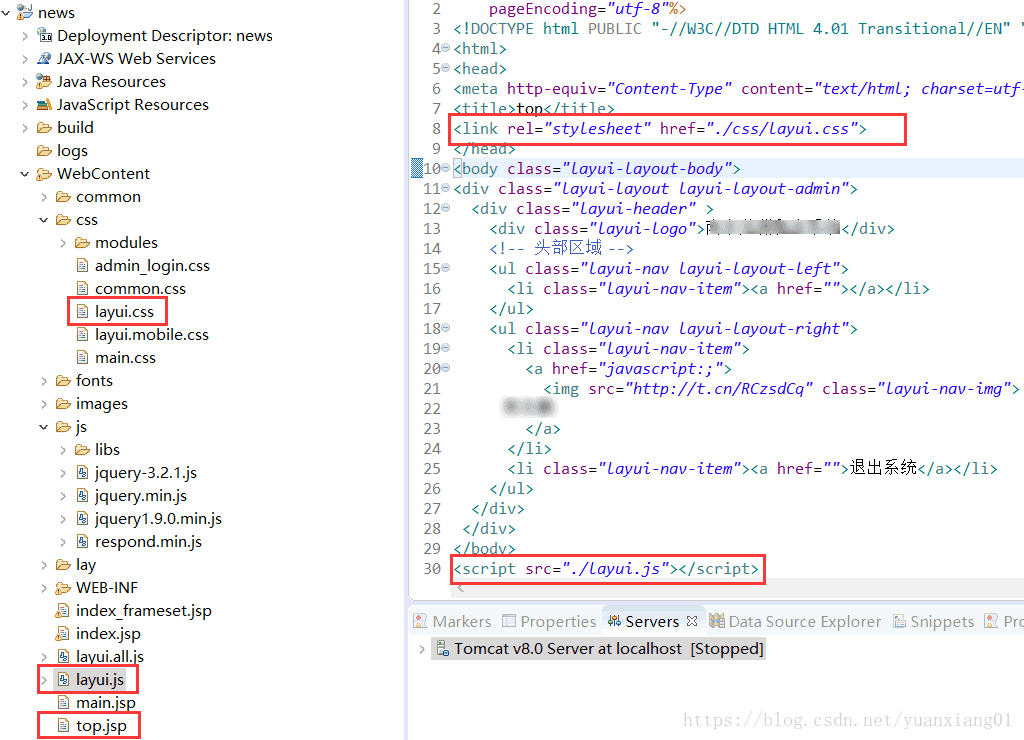Screen dimensions: 1024x740
Task: Fold the ul element on line 18
Action: coord(445,329)
